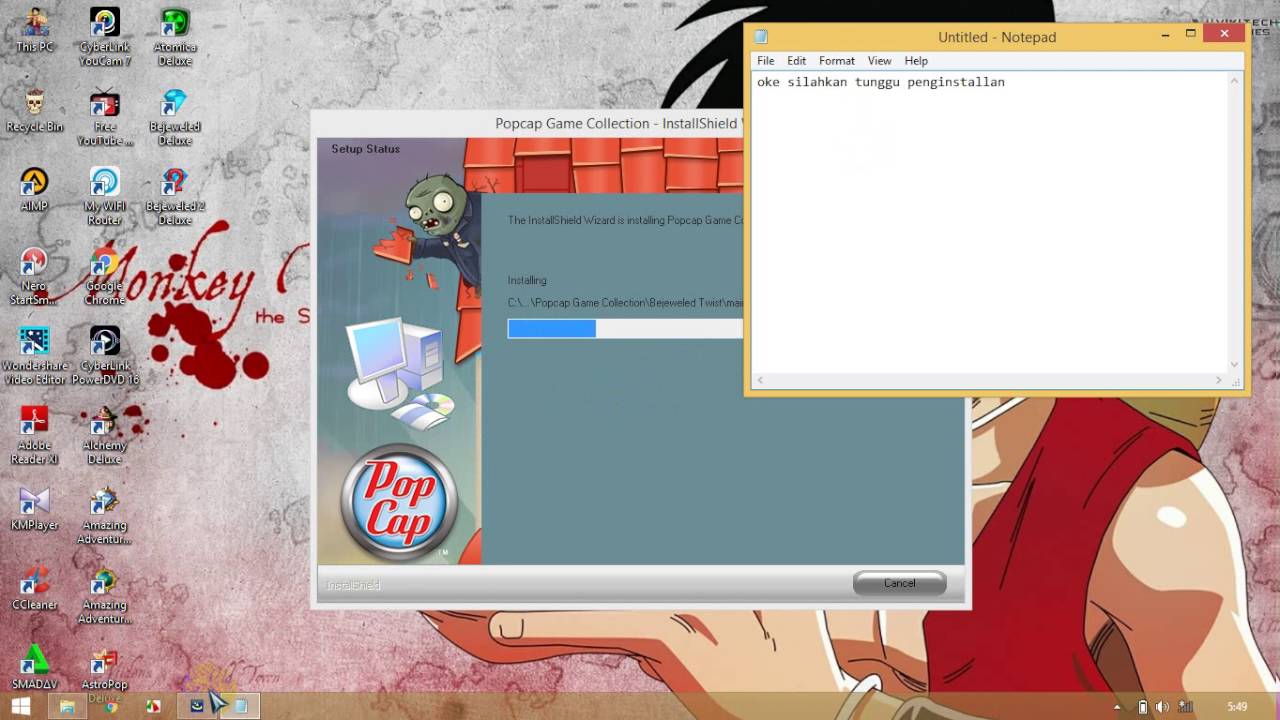The image size is (1280, 720).
Task: Click the clock showing 5:49
Action: (x=1237, y=707)
